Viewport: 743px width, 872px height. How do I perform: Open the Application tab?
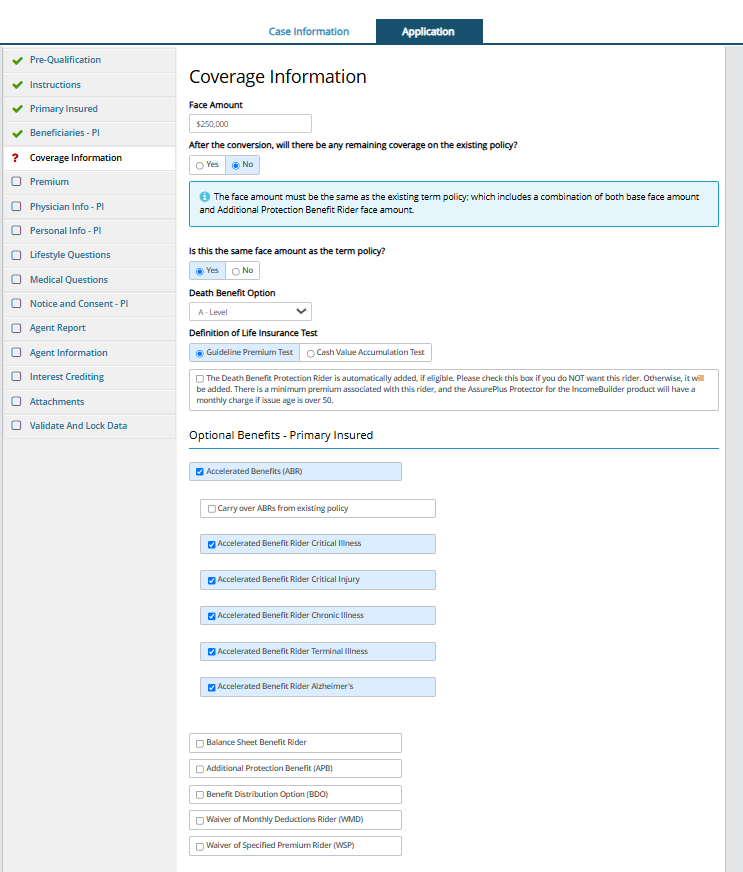click(428, 32)
